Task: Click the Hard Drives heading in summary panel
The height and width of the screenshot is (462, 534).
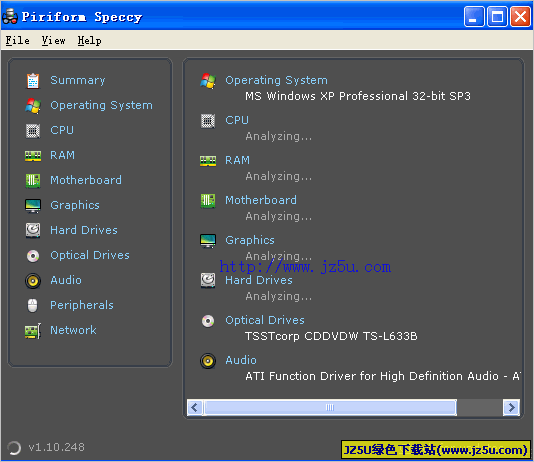Action: point(259,280)
